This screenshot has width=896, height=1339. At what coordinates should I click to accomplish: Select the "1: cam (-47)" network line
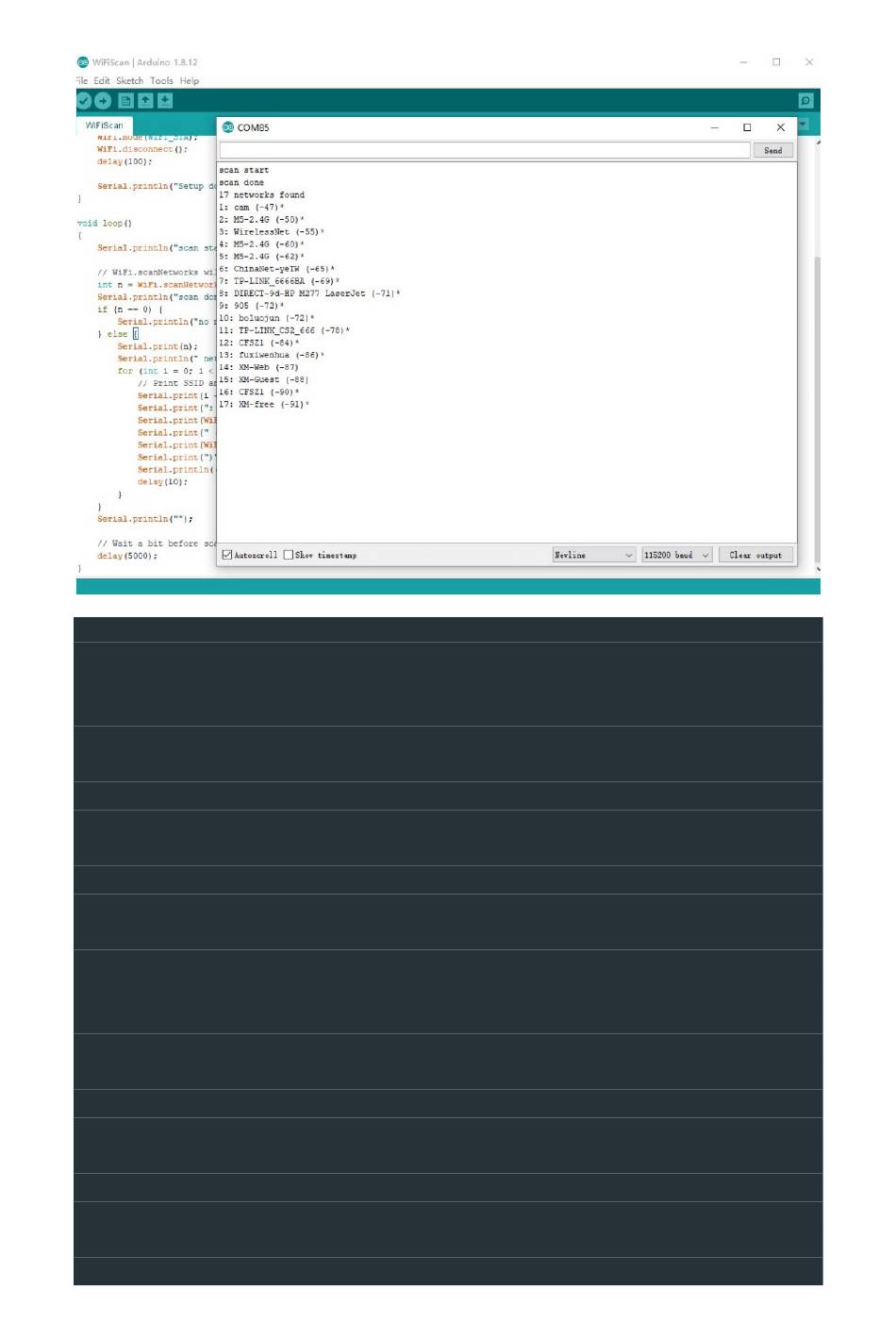tap(251, 208)
